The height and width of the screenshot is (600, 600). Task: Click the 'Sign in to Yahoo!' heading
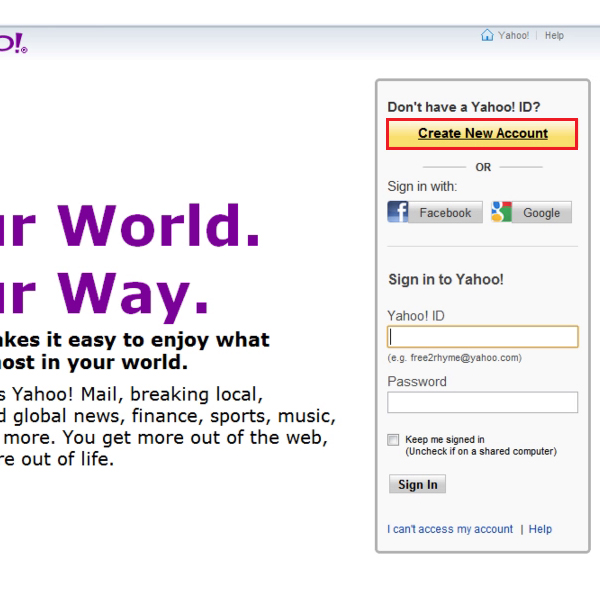click(446, 279)
